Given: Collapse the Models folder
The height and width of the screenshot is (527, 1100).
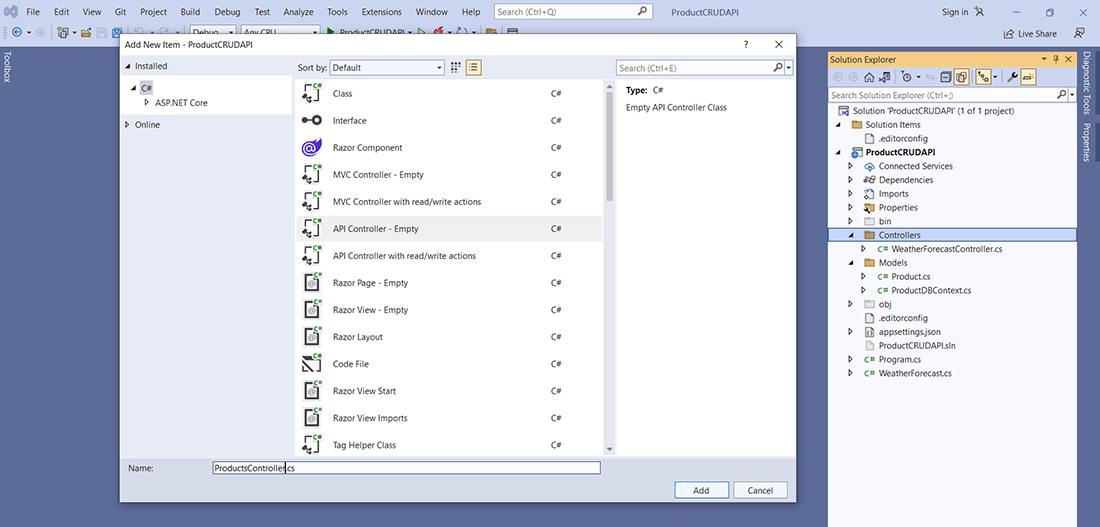Looking at the screenshot, I should coord(850,263).
